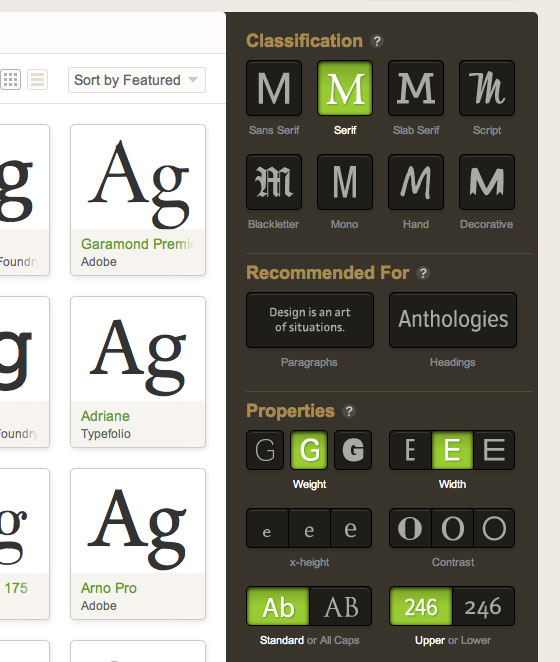Open the Sort by Featured dropdown
This screenshot has width=560, height=662.
coord(137,80)
